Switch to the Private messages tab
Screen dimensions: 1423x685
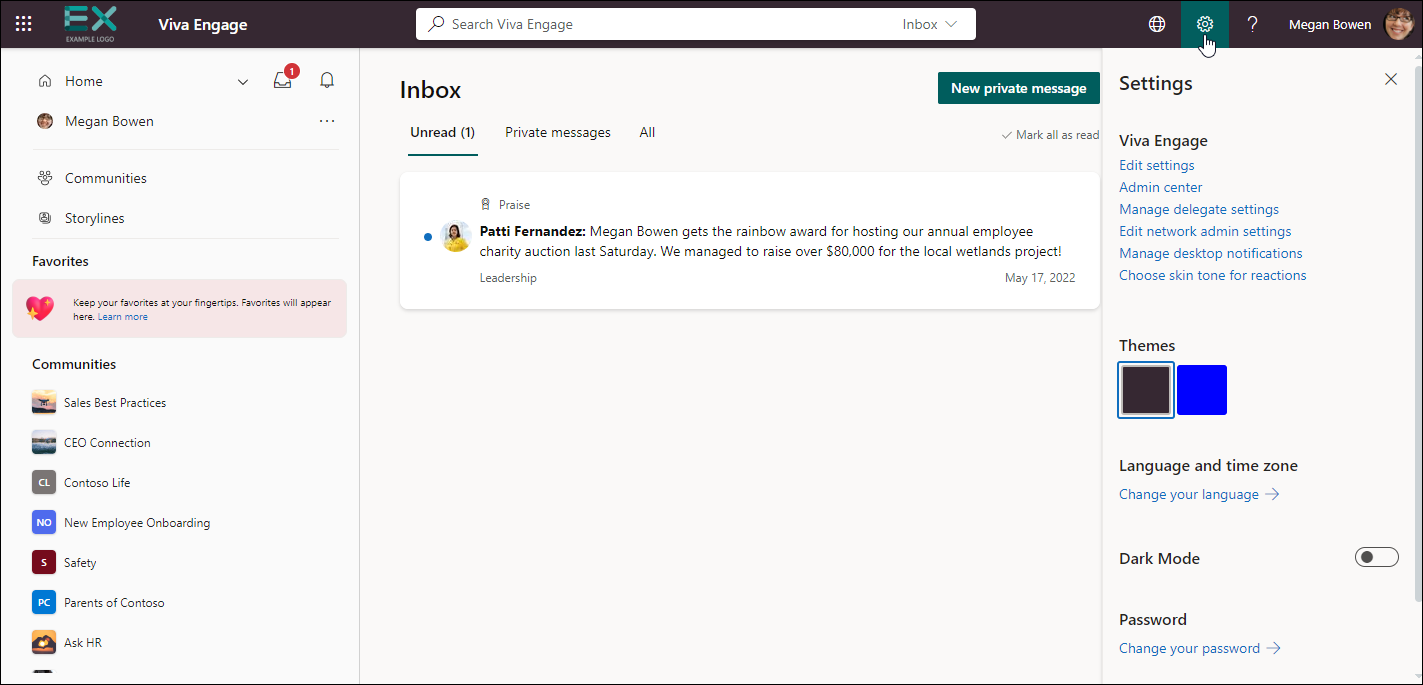[558, 132]
